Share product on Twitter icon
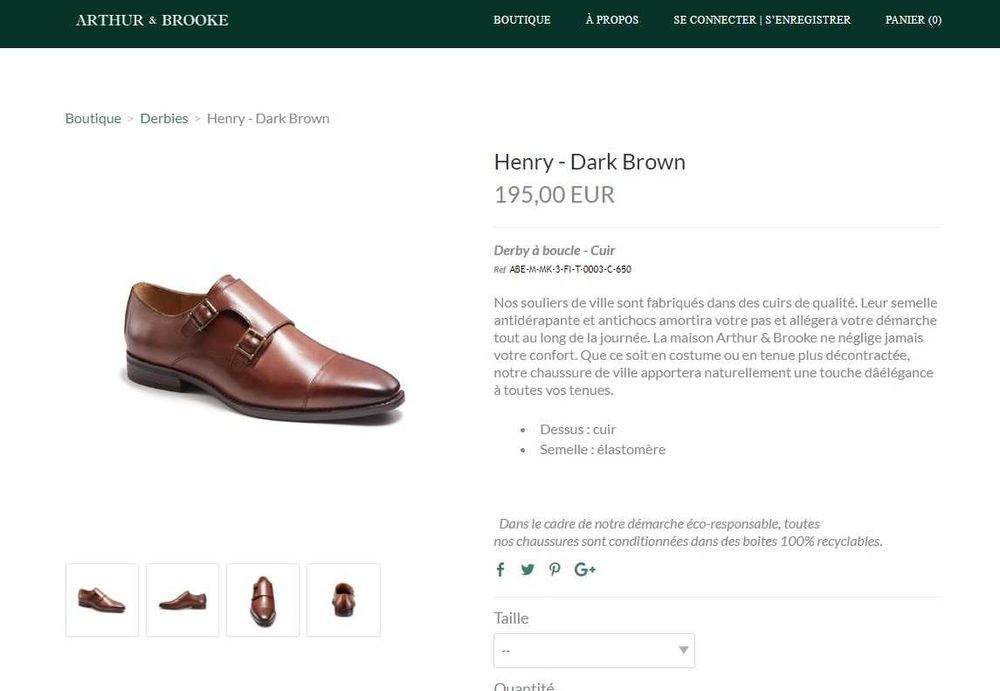1000x691 pixels. pyautogui.click(x=527, y=570)
